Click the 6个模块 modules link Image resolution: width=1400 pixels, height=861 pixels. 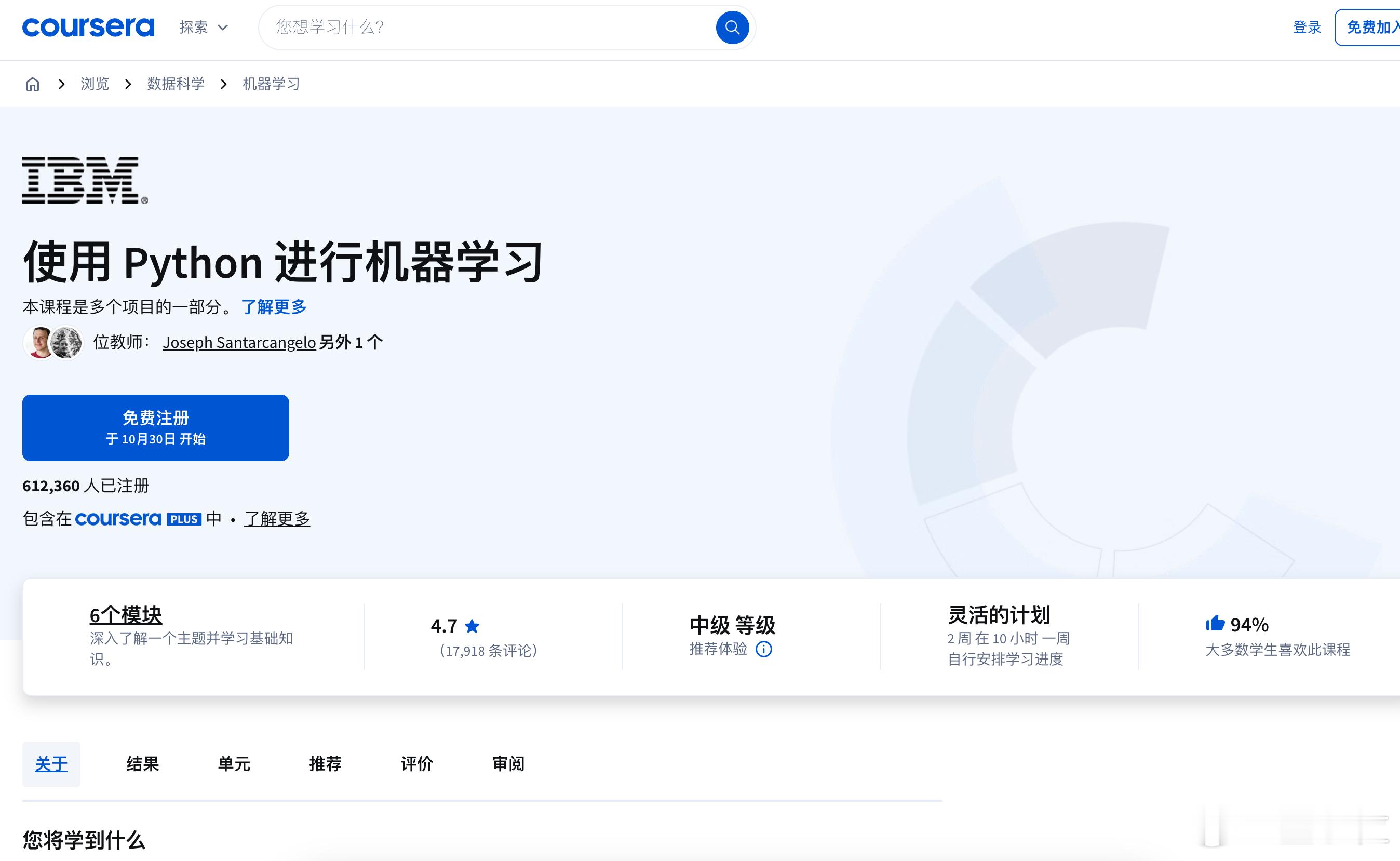(x=126, y=615)
